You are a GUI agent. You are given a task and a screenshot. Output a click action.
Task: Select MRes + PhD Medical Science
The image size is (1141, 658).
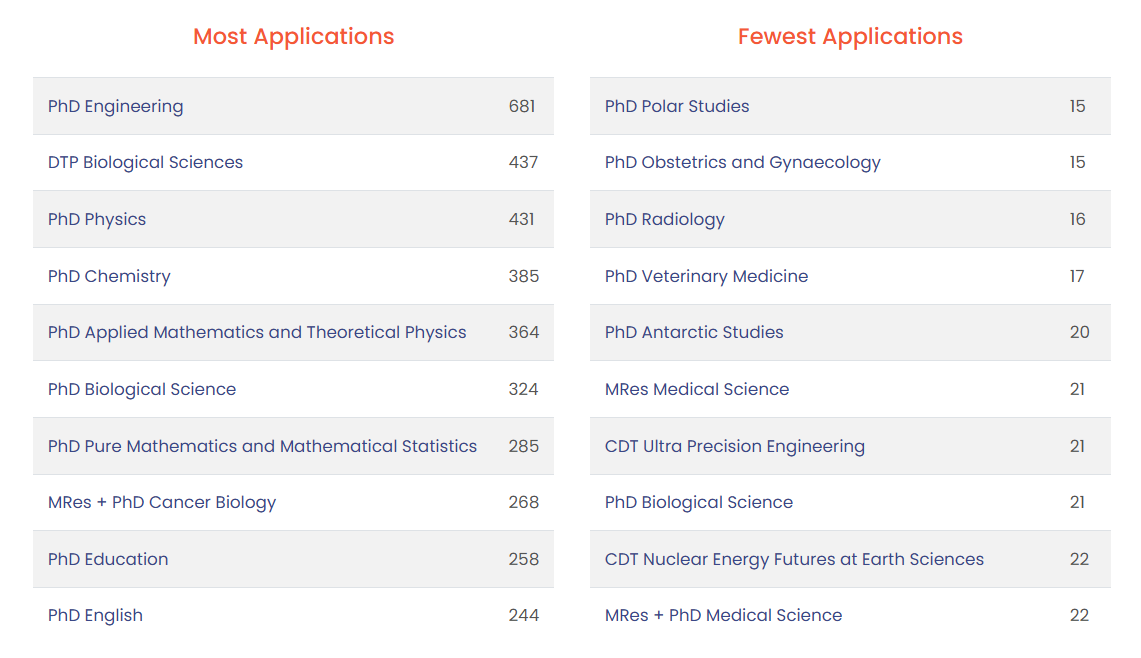850,616
